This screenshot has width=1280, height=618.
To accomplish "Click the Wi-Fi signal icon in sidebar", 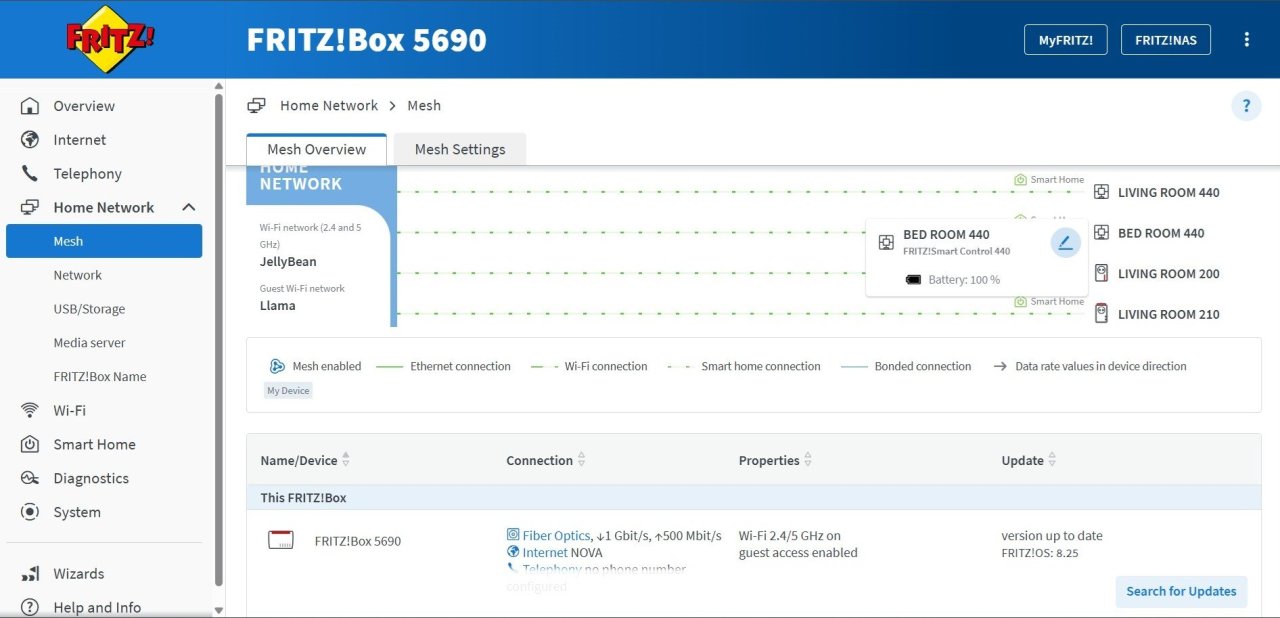I will (x=30, y=411).
